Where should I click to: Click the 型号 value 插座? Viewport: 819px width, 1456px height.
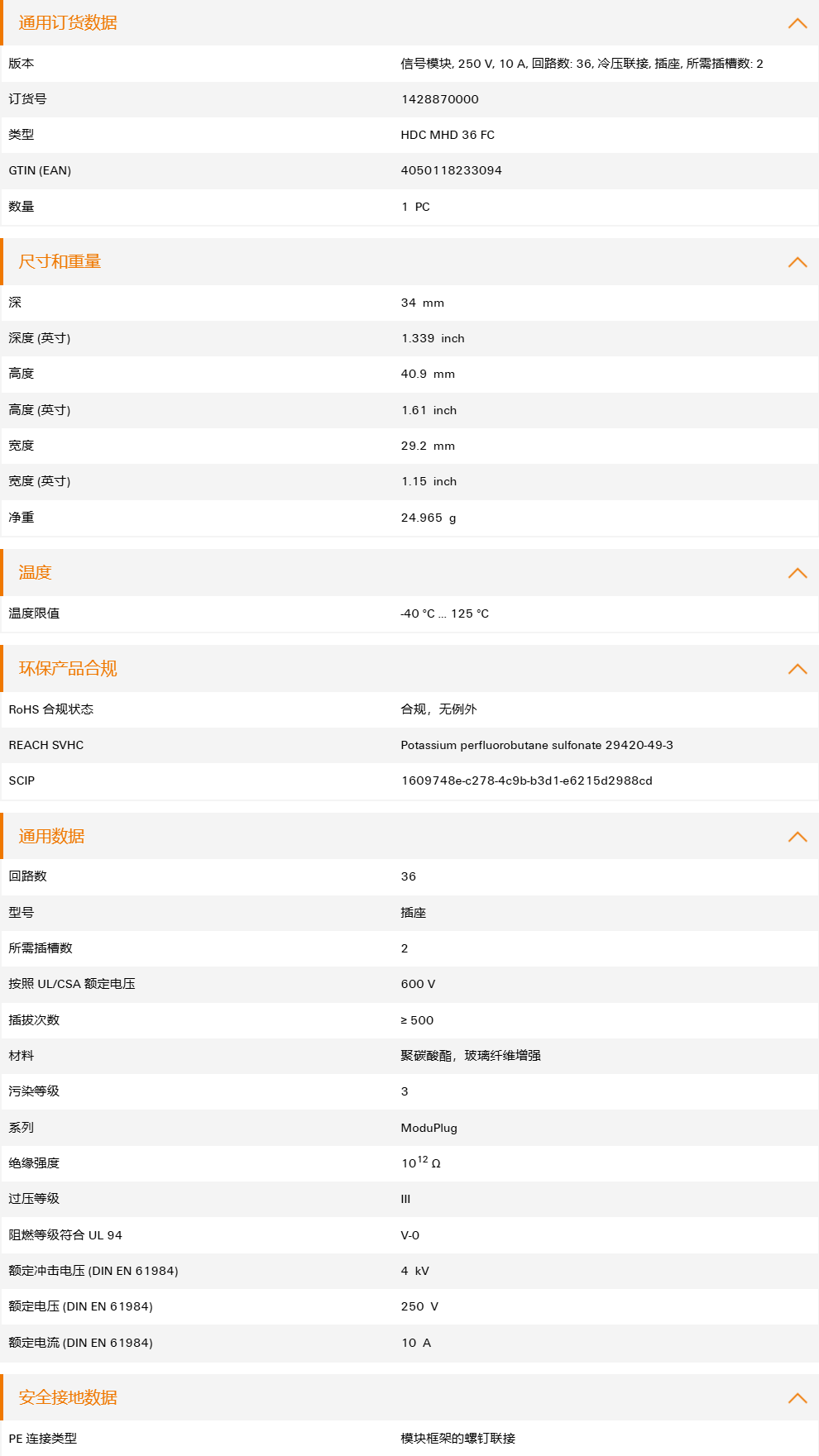413,913
